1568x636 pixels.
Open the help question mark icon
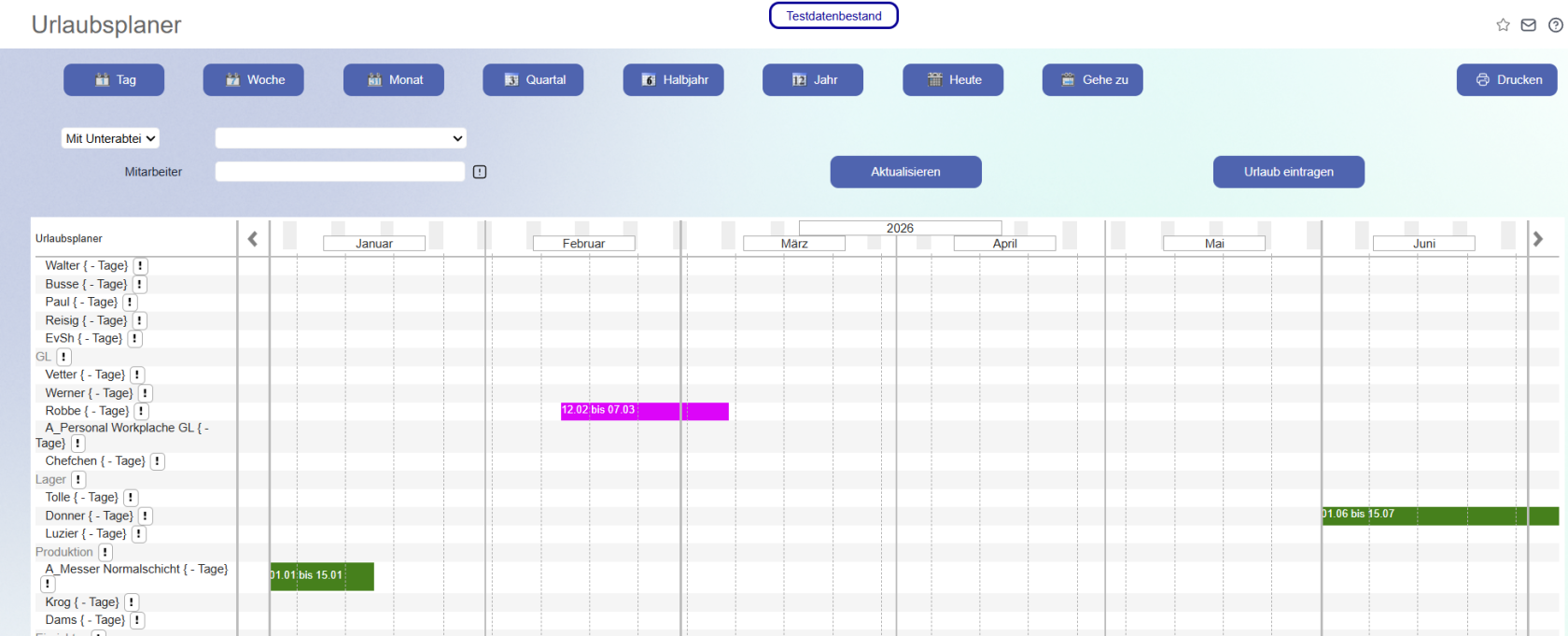(x=1556, y=25)
